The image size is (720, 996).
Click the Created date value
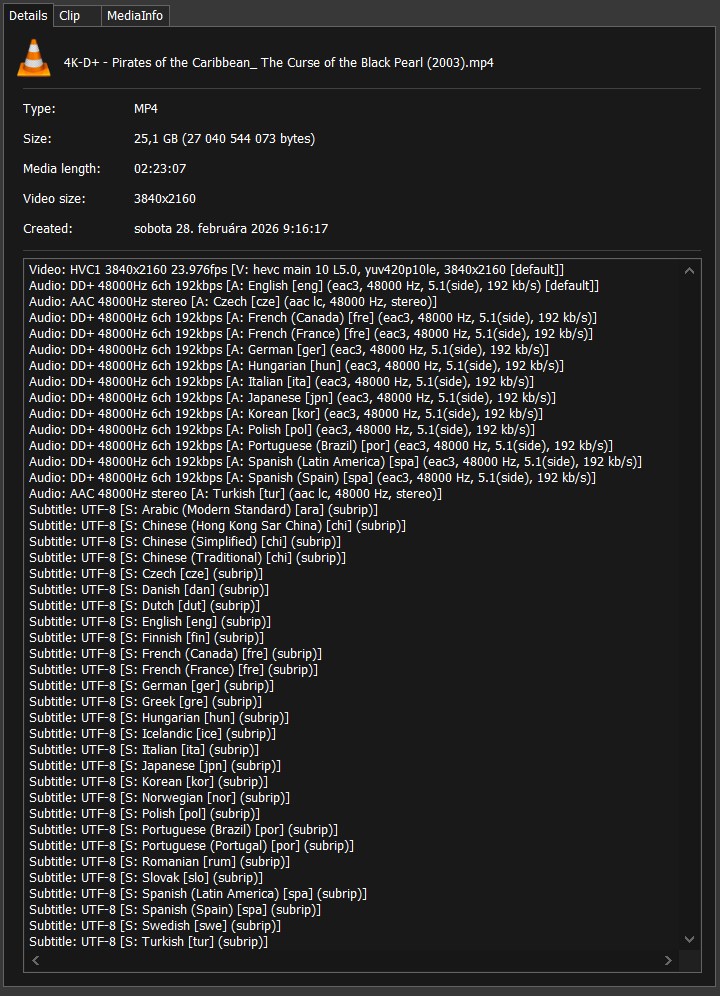(230, 229)
